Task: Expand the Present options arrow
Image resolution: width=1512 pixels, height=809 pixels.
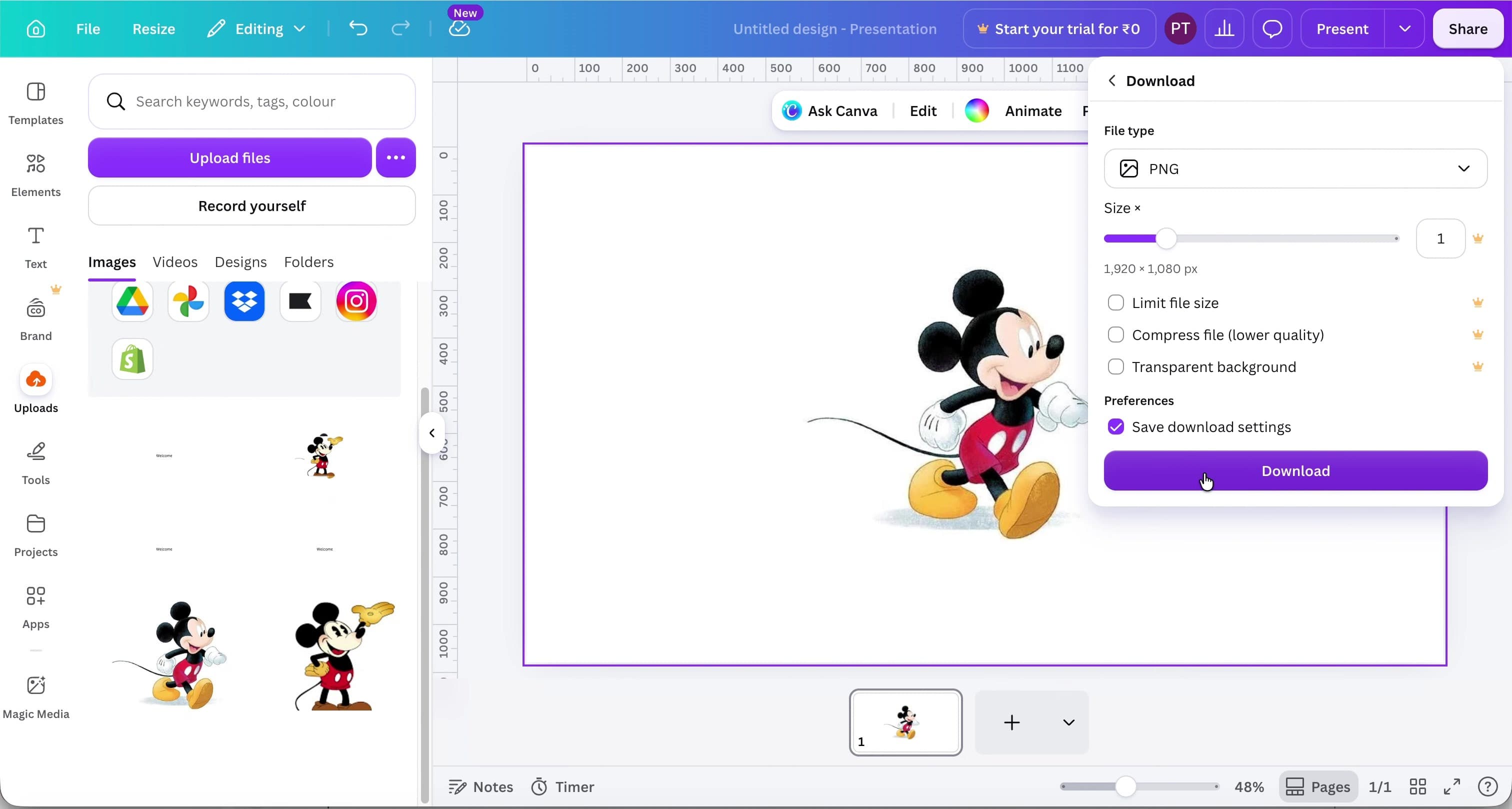Action: pyautogui.click(x=1404, y=29)
